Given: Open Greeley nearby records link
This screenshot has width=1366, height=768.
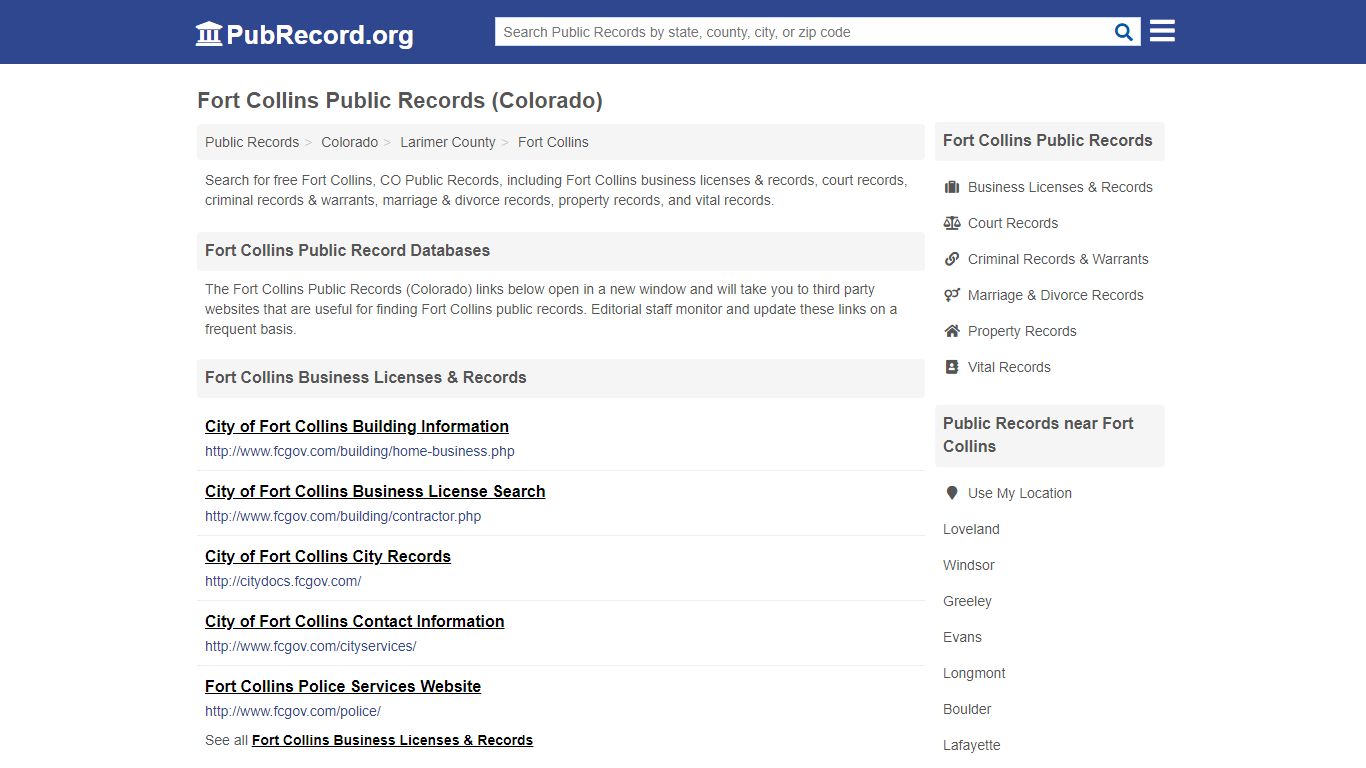Looking at the screenshot, I should point(967,601).
